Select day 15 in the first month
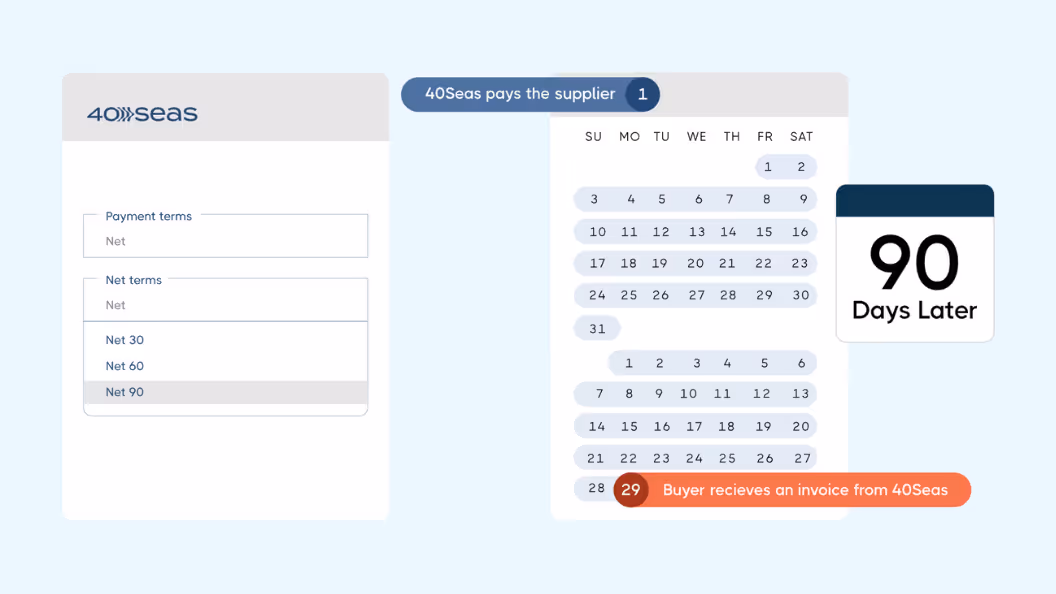This screenshot has height=594, width=1056. click(764, 232)
